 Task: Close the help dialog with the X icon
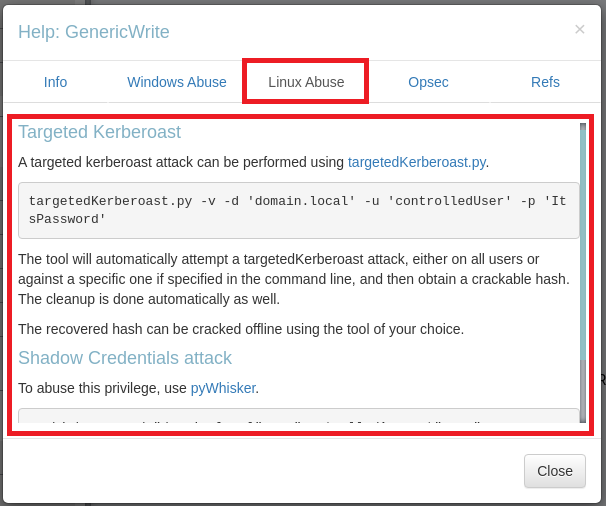pyautogui.click(x=579, y=30)
